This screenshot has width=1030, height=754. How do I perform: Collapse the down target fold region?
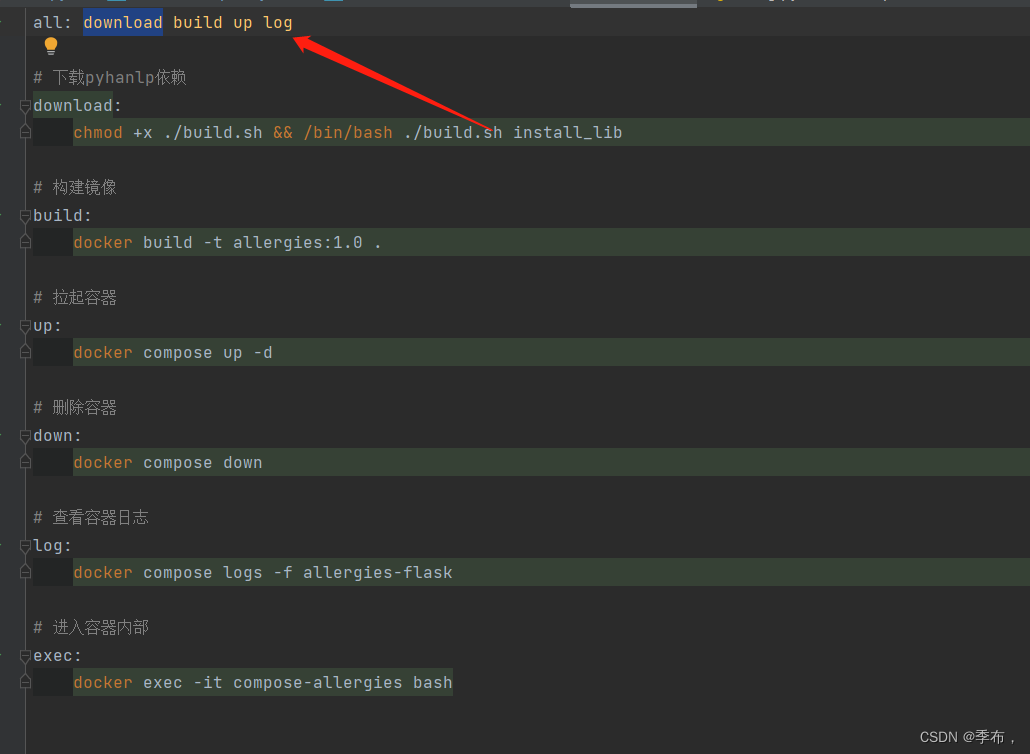pos(26,435)
